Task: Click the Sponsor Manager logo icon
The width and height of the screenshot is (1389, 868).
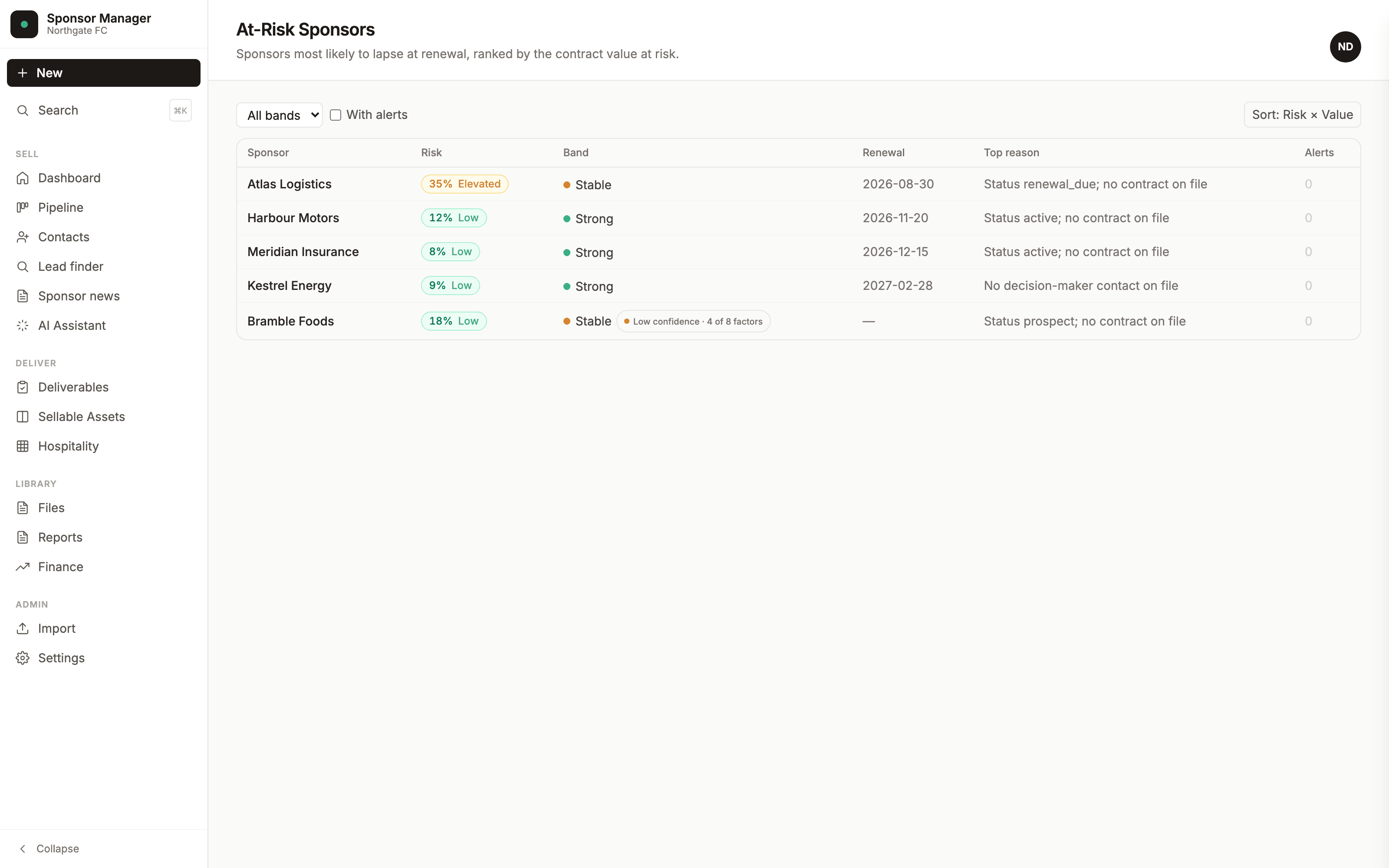Action: pos(24,24)
